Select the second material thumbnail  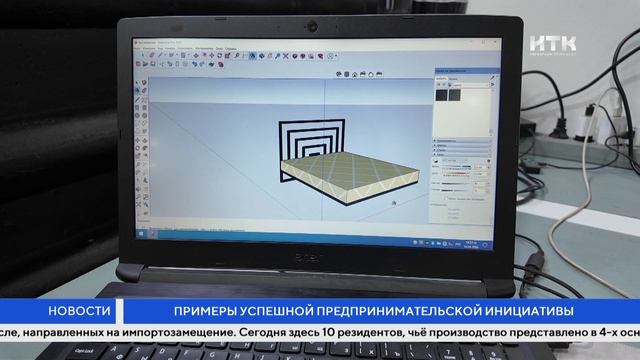point(455,95)
